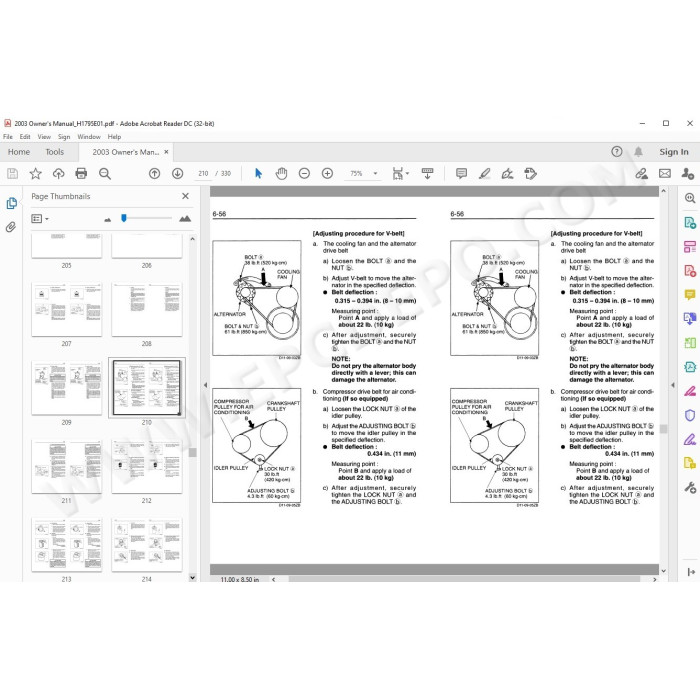Close the Page Thumbnails panel
Image resolution: width=700 pixels, height=700 pixels.
coord(185,196)
